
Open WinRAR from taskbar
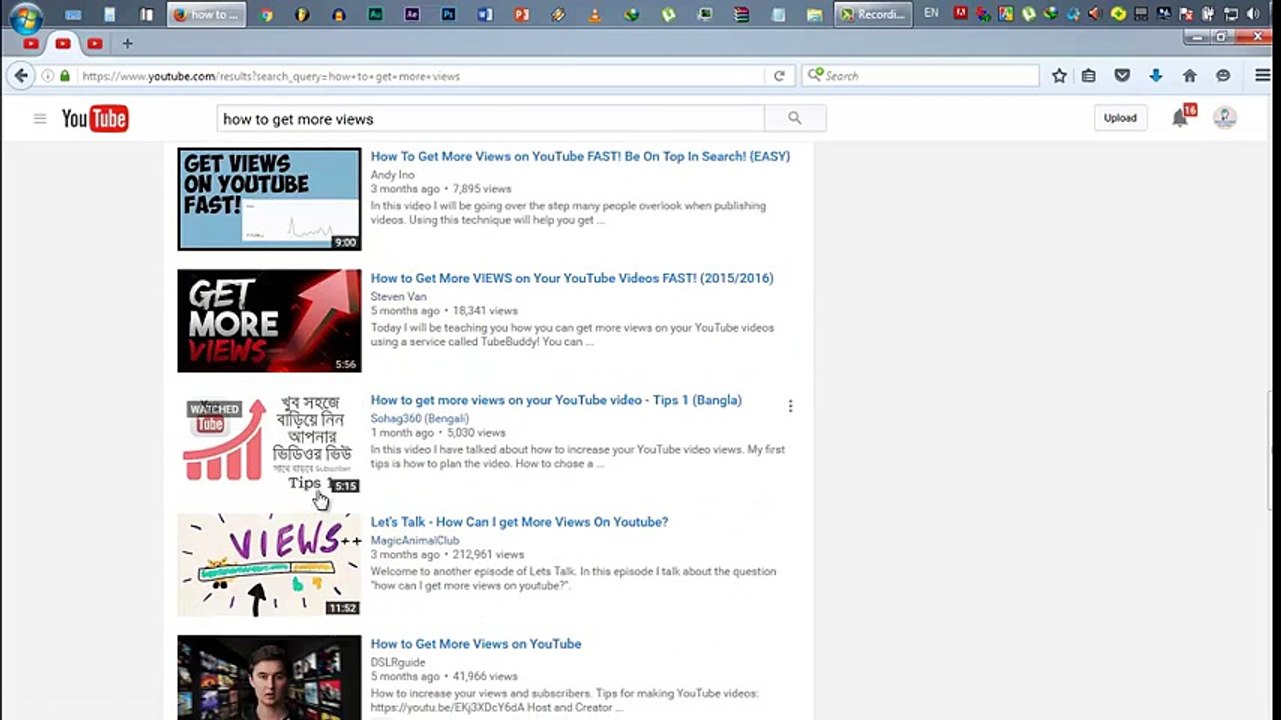pos(741,15)
